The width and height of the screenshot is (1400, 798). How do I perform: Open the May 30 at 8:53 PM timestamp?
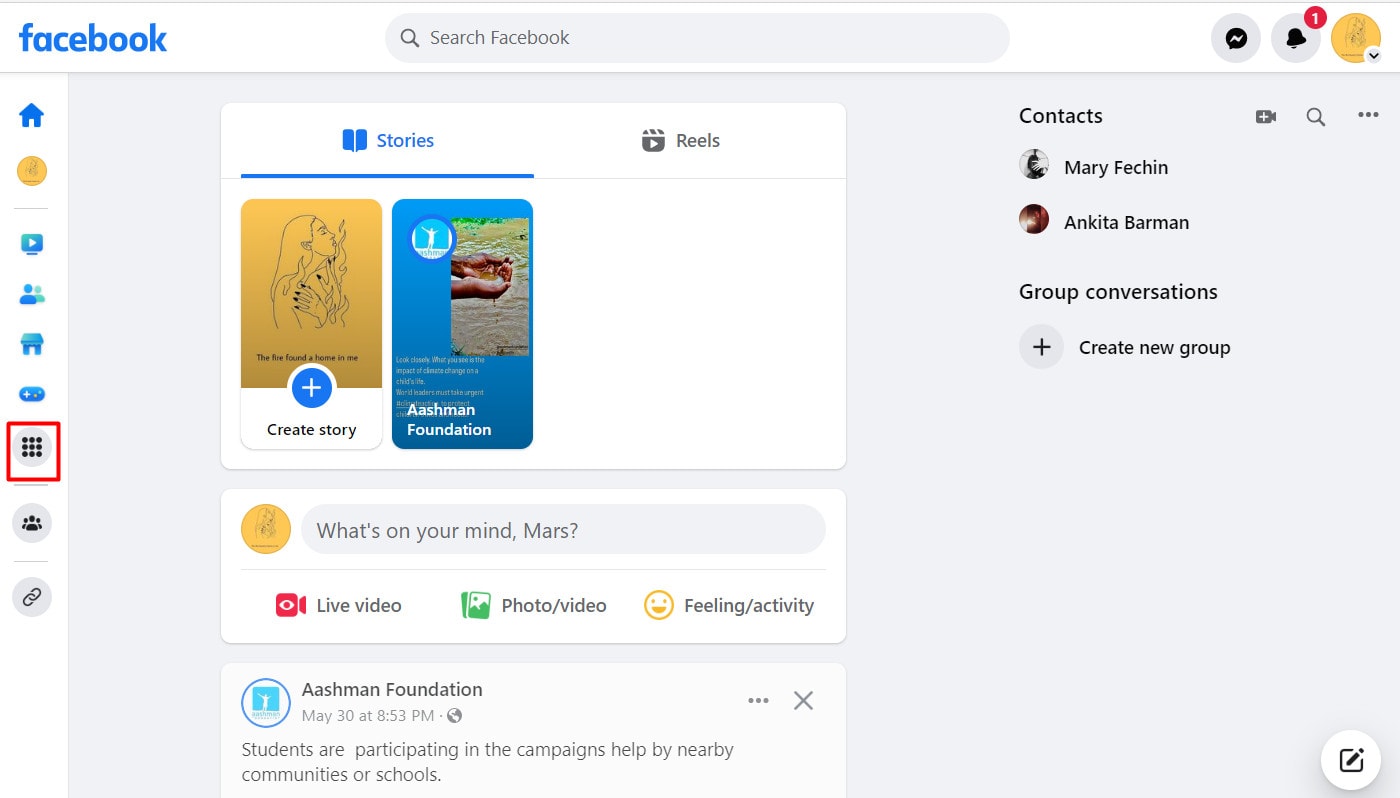click(x=368, y=716)
